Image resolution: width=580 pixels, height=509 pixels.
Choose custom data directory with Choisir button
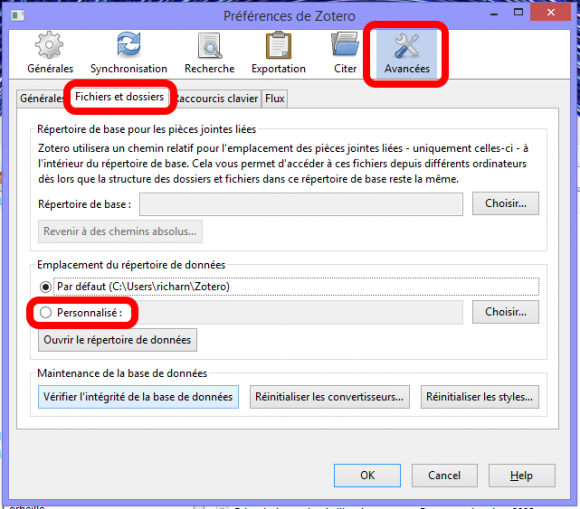click(505, 312)
